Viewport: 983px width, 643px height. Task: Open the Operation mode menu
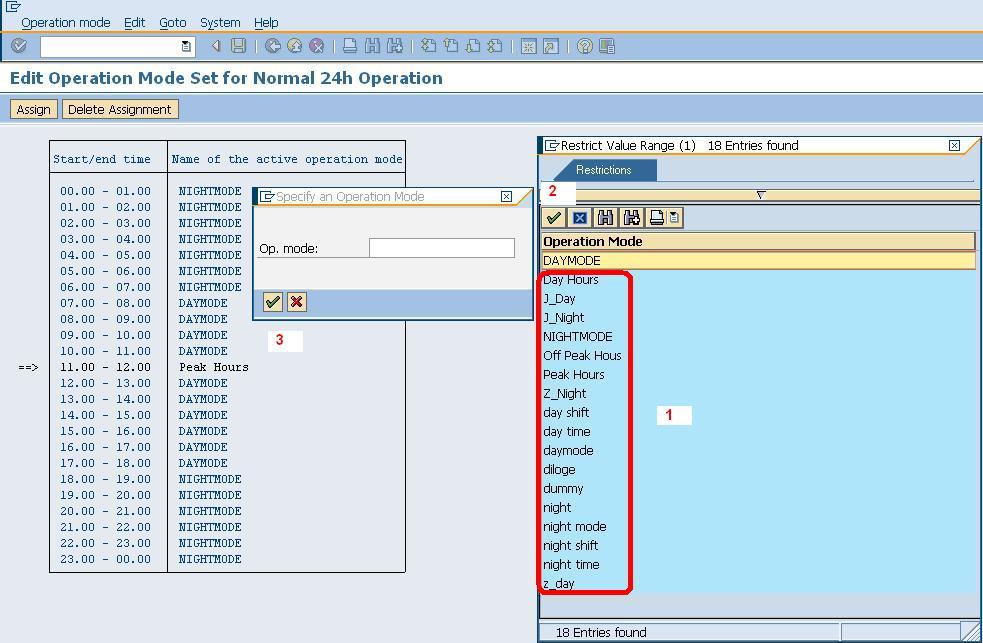(x=66, y=22)
